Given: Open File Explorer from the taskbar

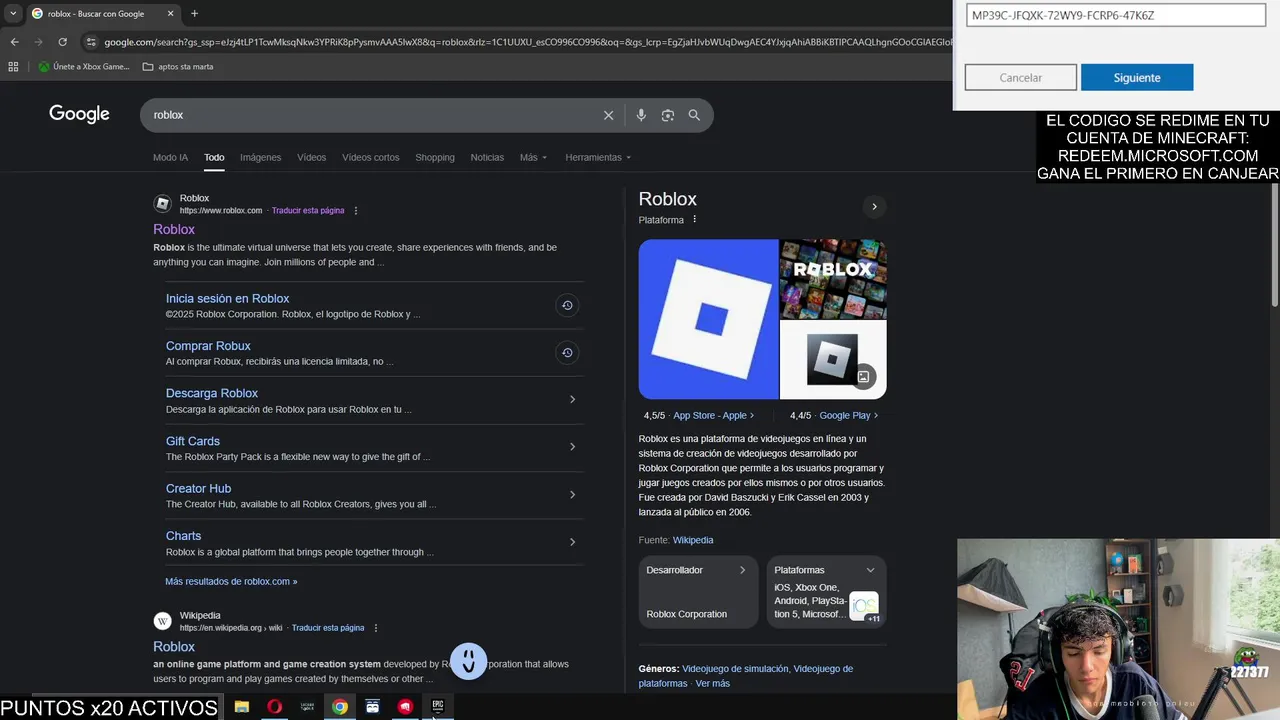Looking at the screenshot, I should [241, 706].
